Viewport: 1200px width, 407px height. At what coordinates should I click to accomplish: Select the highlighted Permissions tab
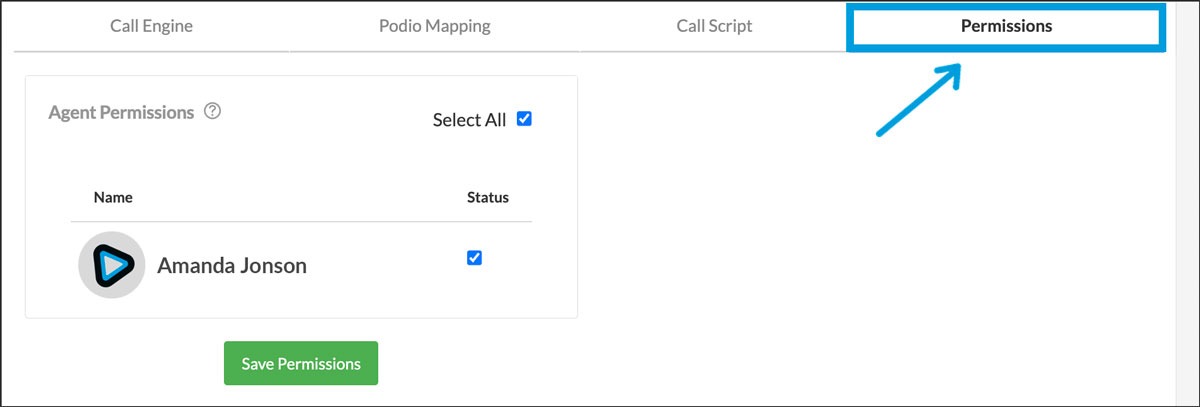pos(1006,26)
